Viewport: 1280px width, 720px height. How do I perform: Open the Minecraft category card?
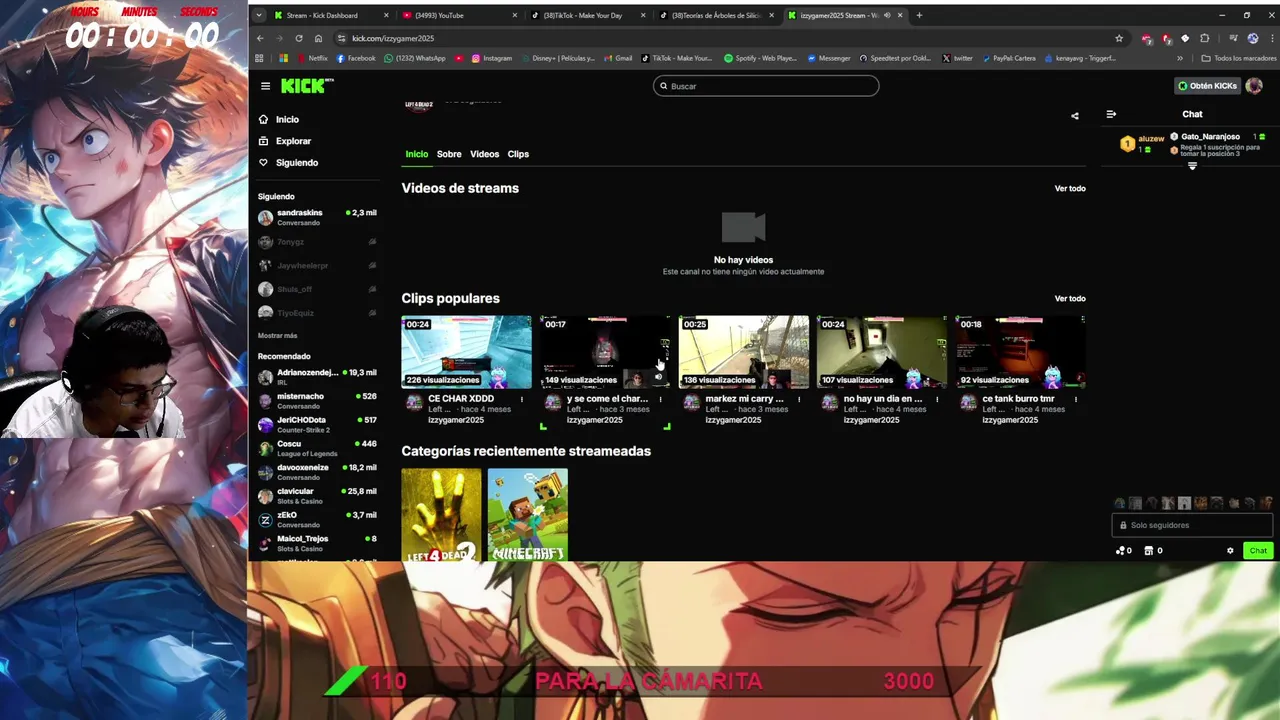527,514
